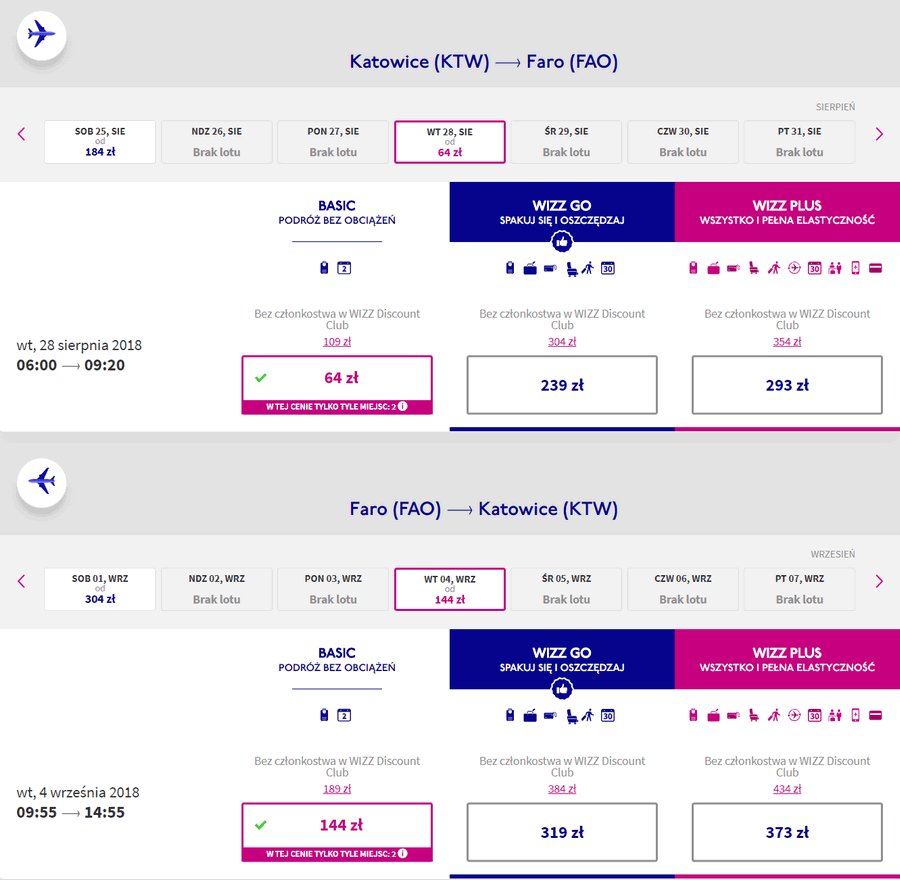Image resolution: width=900 pixels, height=880 pixels.
Task: Click the return BASIC column header
Action: tap(337, 660)
